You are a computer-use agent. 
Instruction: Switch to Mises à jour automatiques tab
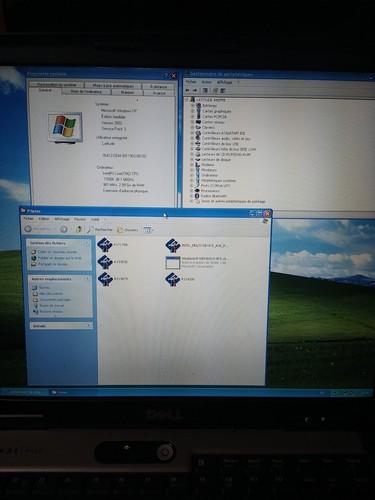113,86
